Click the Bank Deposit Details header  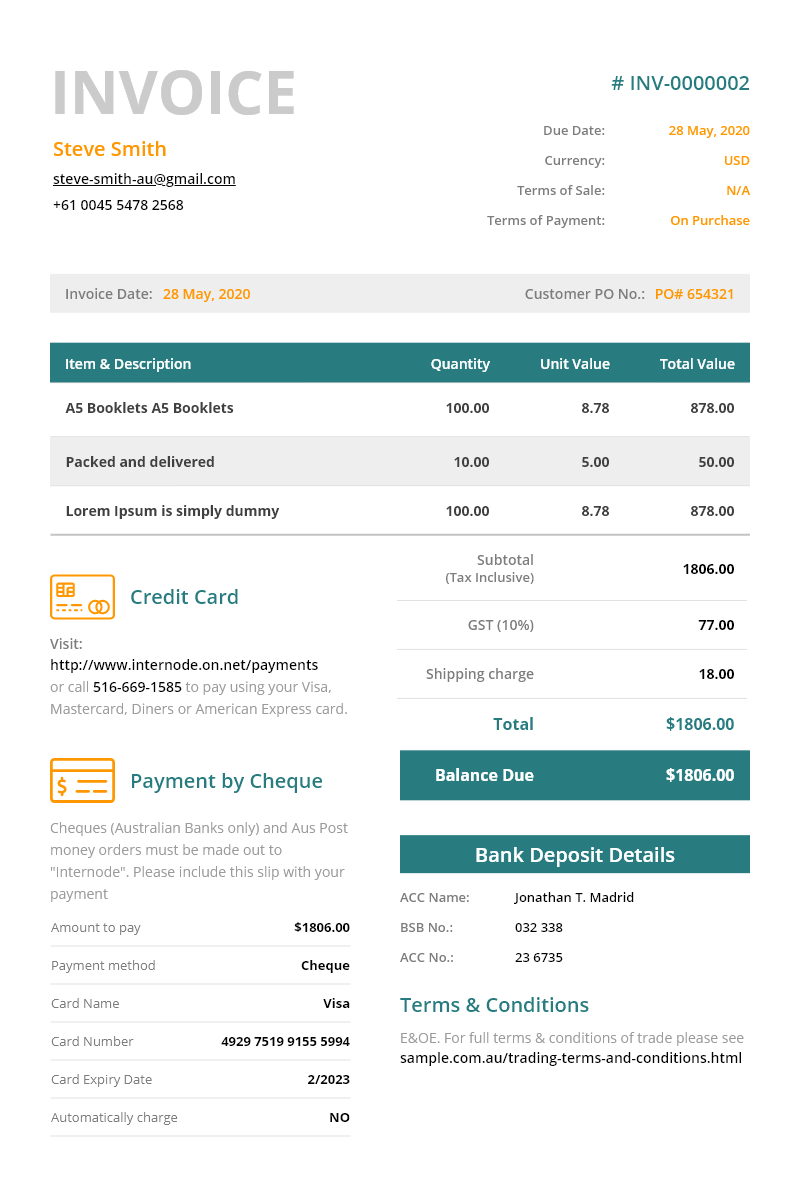point(574,855)
